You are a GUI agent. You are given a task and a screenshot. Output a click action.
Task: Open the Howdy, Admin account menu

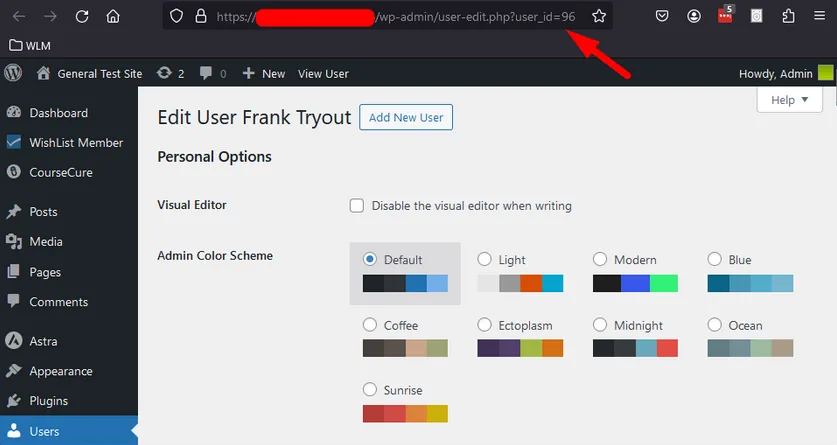click(x=785, y=73)
